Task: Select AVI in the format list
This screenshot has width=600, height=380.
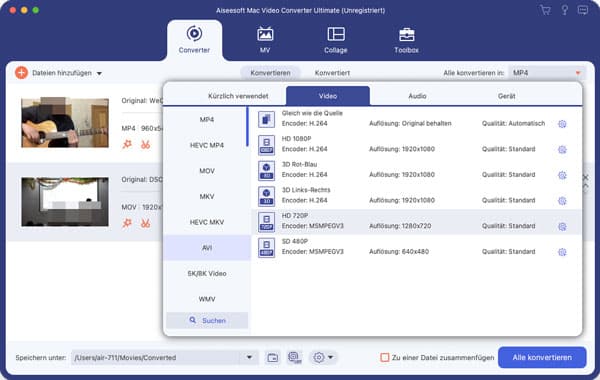Action: [x=207, y=248]
